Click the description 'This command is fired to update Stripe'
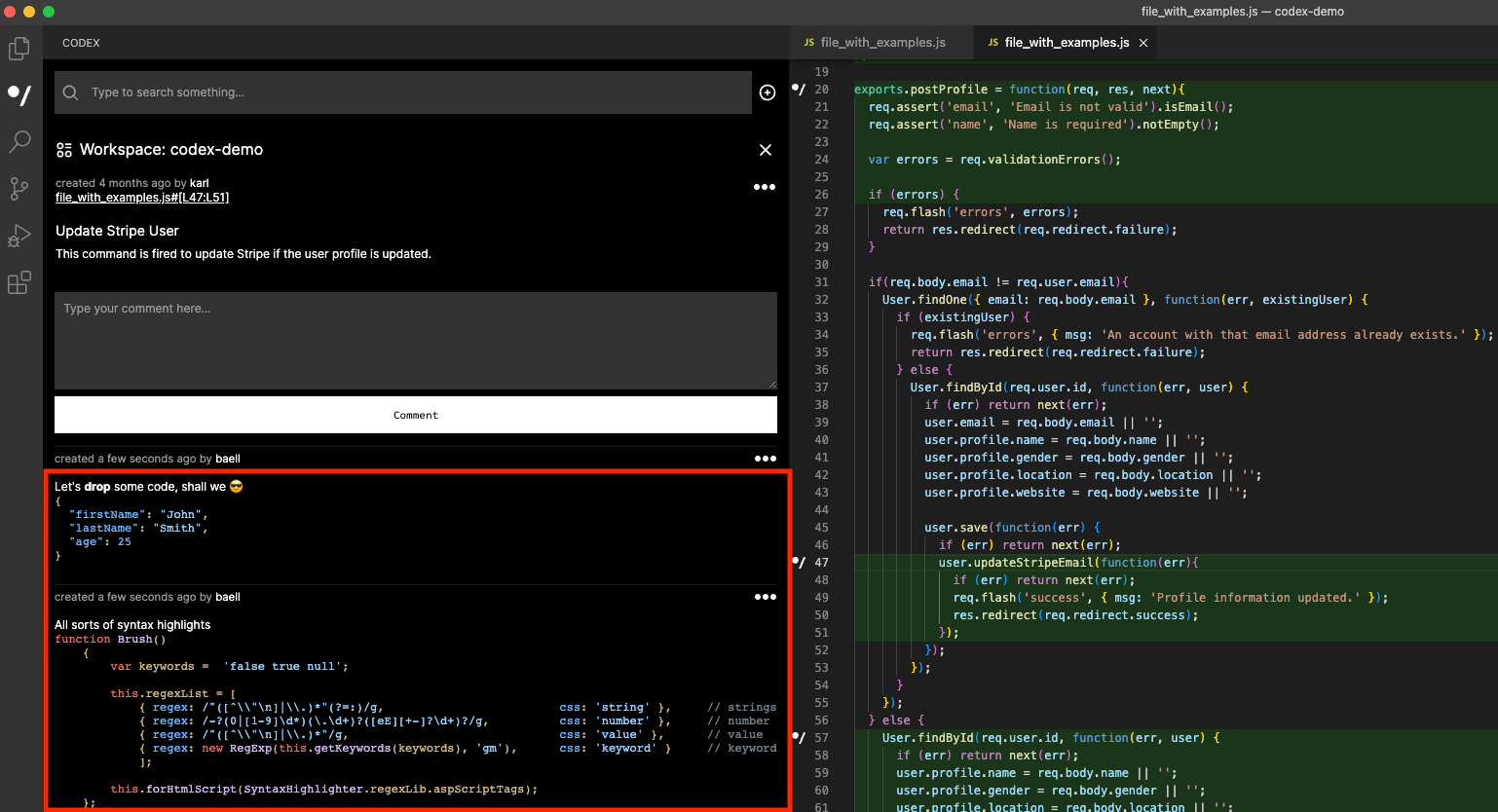The height and width of the screenshot is (812, 1498). coord(243,254)
